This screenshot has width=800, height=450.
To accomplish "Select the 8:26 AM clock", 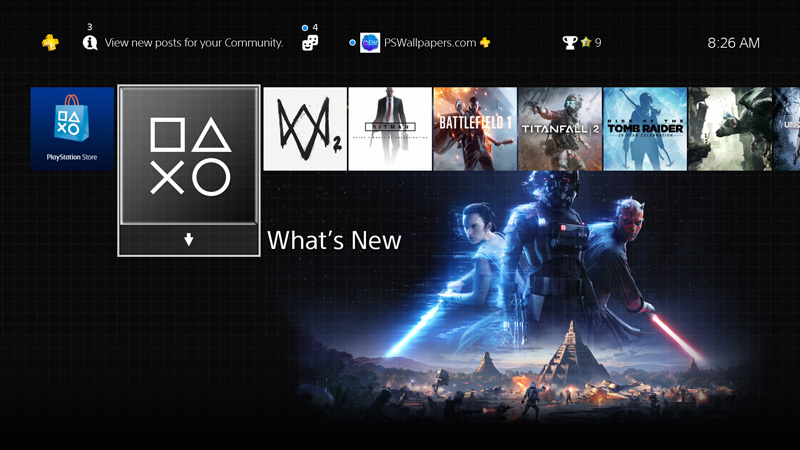I will click(x=733, y=43).
